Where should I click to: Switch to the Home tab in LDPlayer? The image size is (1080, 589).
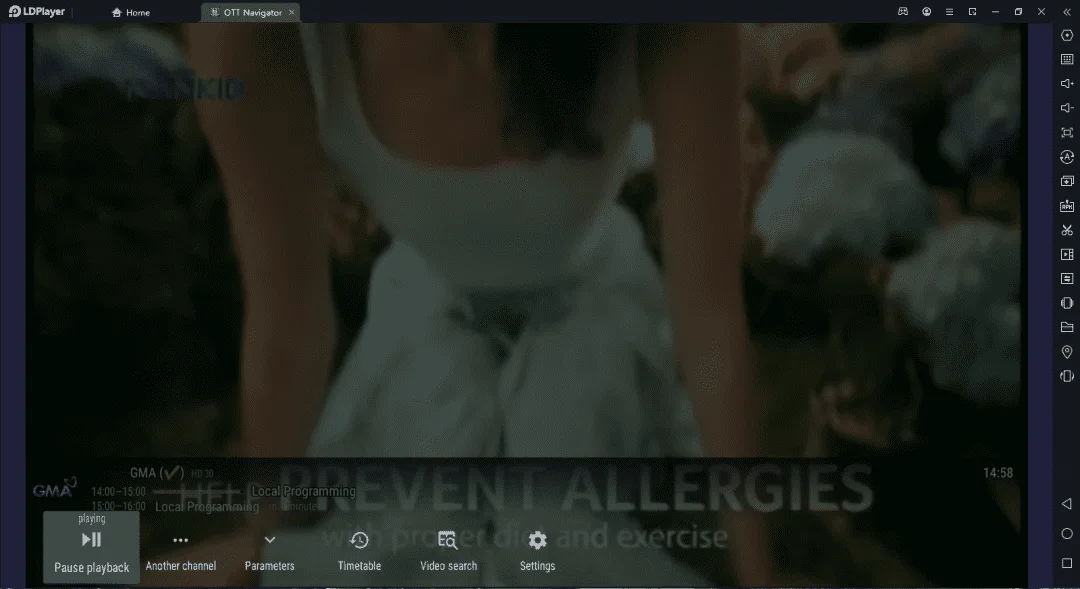[x=131, y=12]
